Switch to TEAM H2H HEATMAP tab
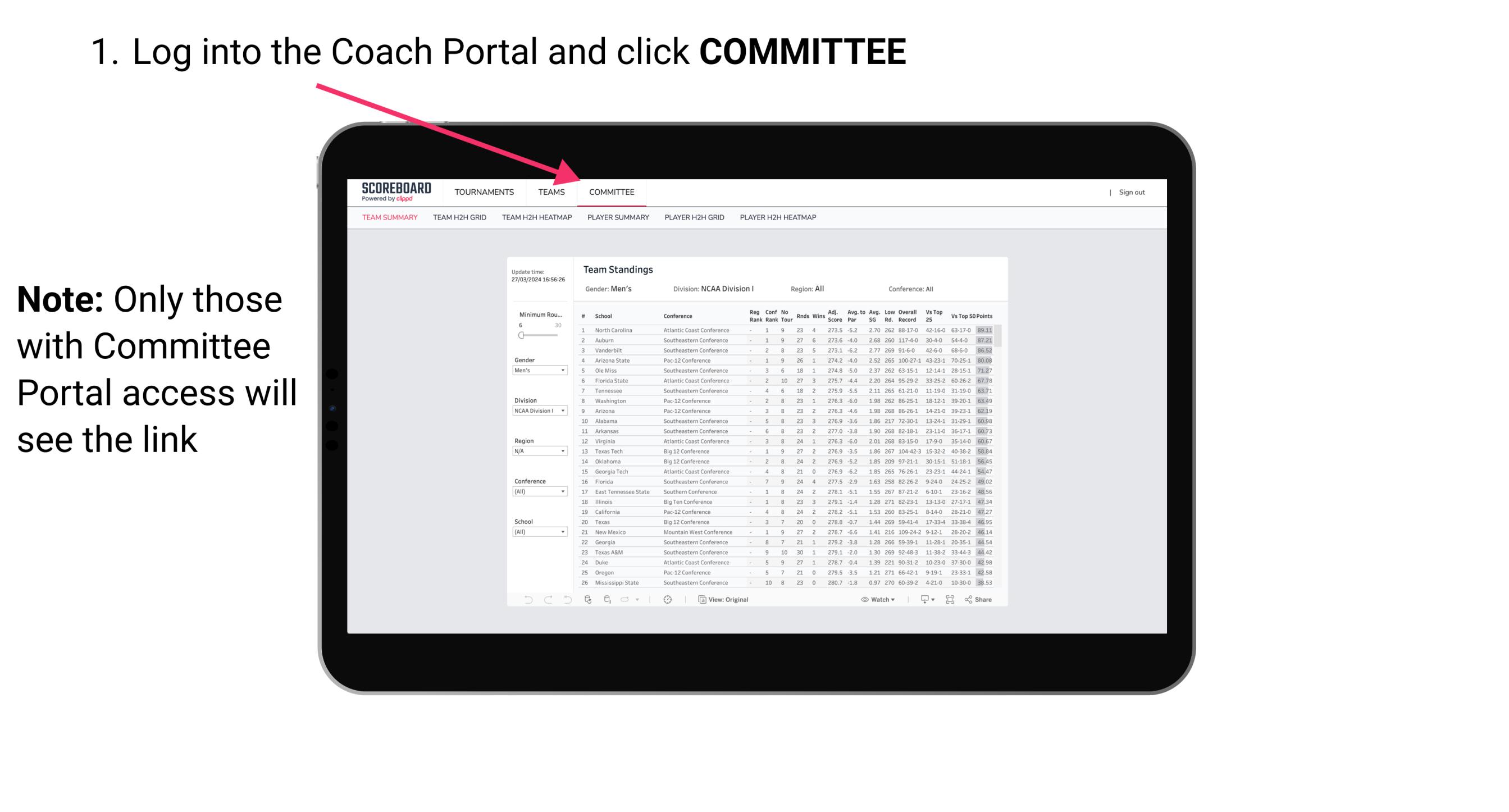 [x=538, y=219]
